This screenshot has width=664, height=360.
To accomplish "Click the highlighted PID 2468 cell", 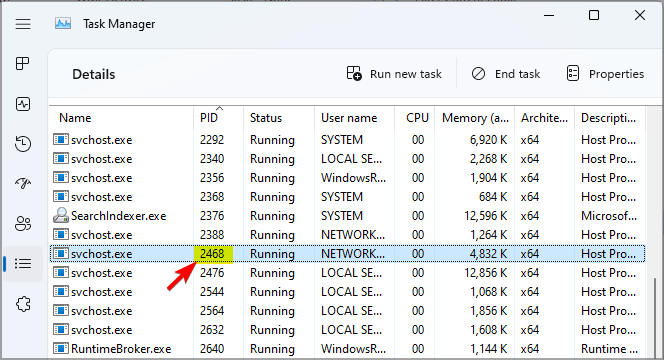I will coord(213,254).
